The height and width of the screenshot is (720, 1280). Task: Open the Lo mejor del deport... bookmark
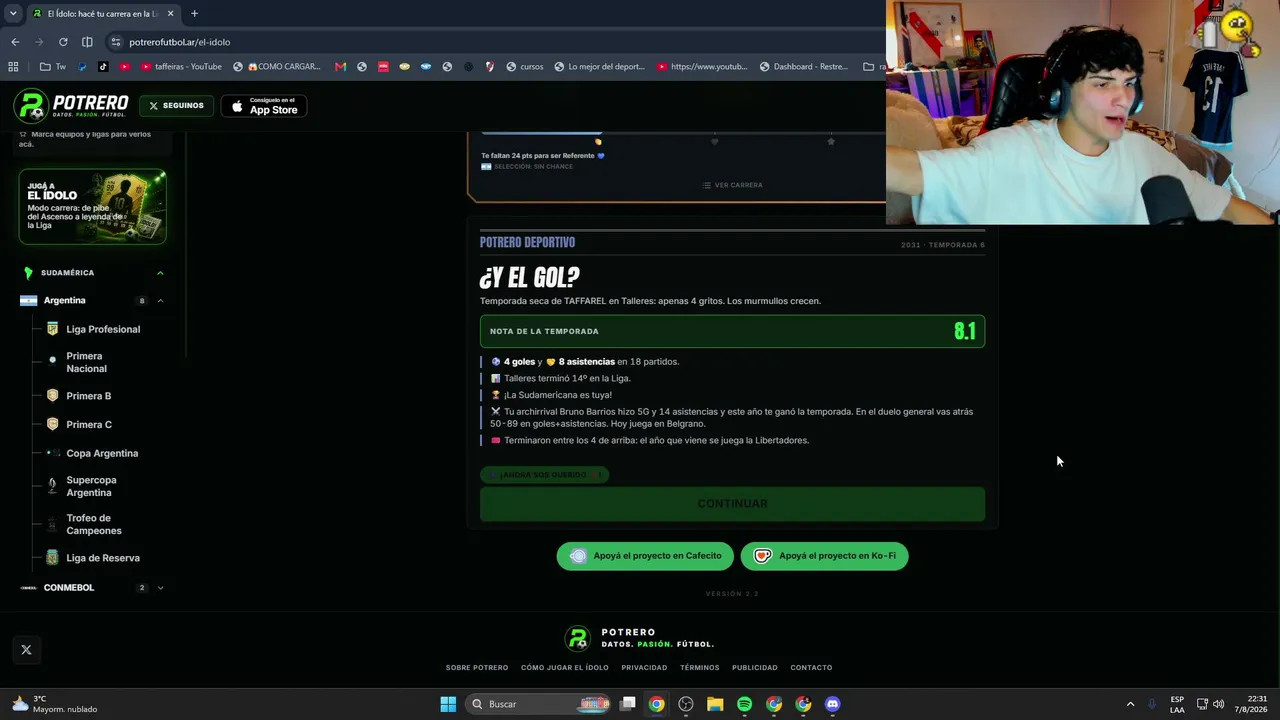[x=598, y=67]
